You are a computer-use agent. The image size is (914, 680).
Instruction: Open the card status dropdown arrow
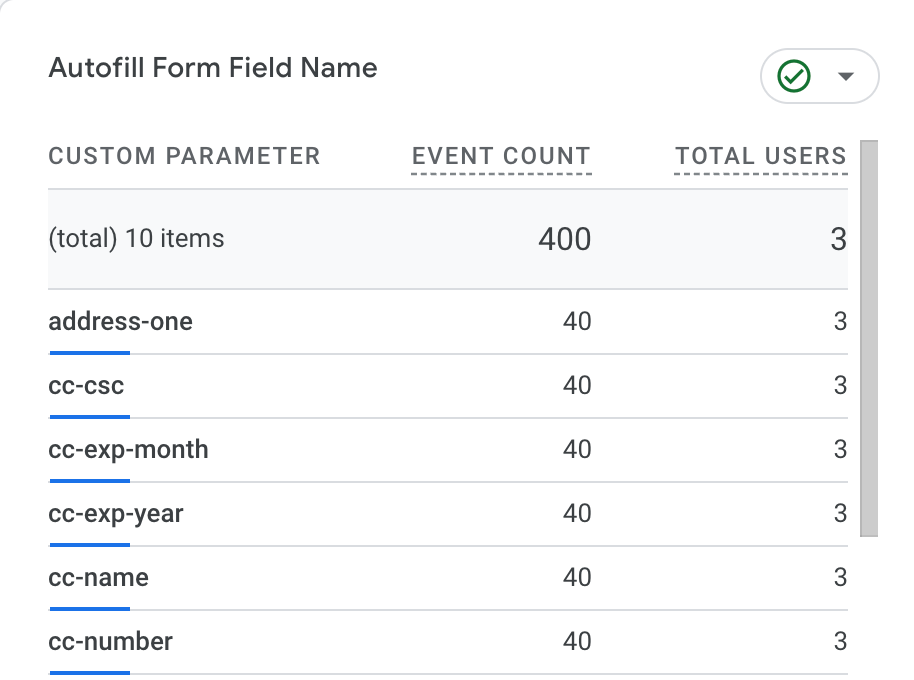pyautogui.click(x=844, y=76)
